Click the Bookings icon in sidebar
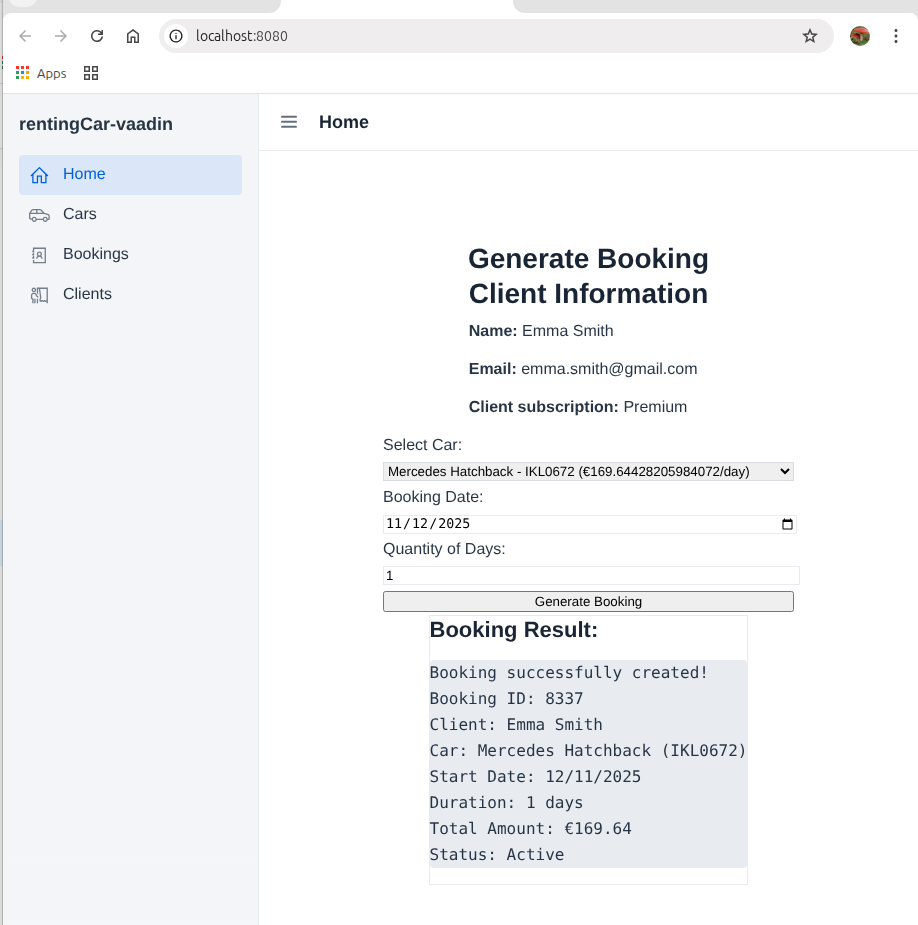 [39, 255]
